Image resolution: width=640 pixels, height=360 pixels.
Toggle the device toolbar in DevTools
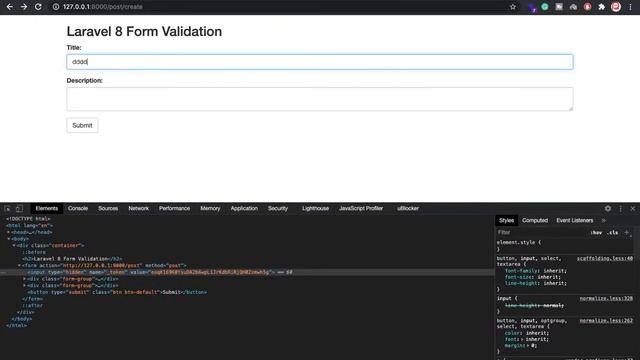[x=19, y=209]
